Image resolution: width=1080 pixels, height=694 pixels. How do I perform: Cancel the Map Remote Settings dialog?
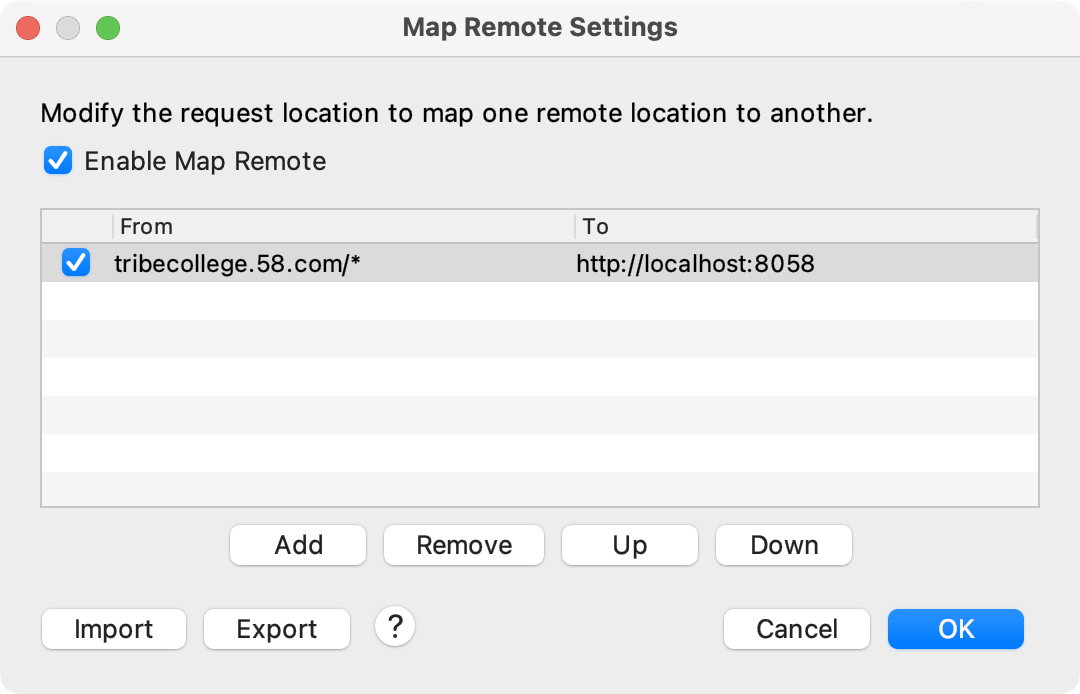796,629
